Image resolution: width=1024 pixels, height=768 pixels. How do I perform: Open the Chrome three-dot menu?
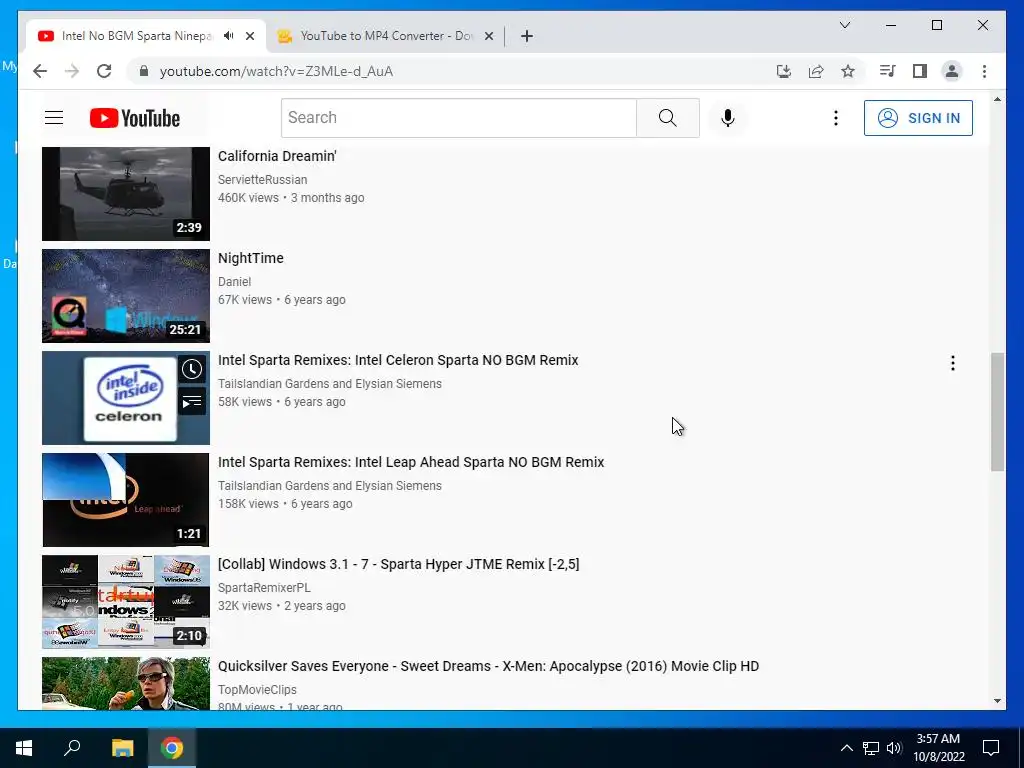click(984, 71)
